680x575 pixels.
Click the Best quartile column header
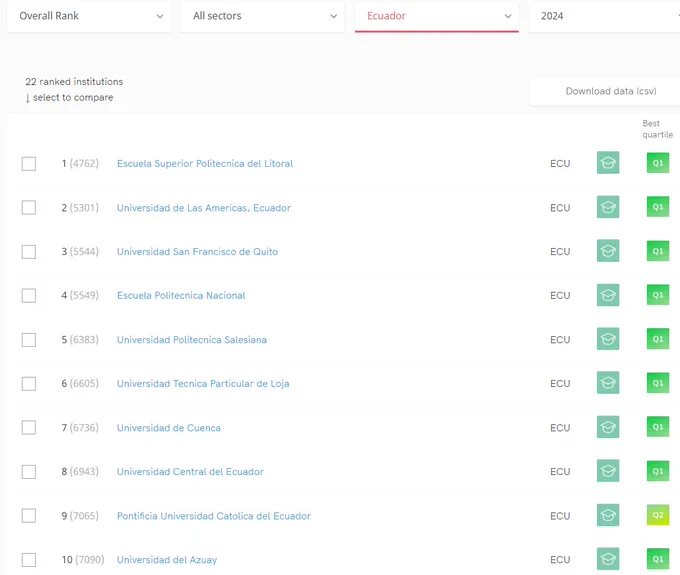pyautogui.click(x=657, y=129)
